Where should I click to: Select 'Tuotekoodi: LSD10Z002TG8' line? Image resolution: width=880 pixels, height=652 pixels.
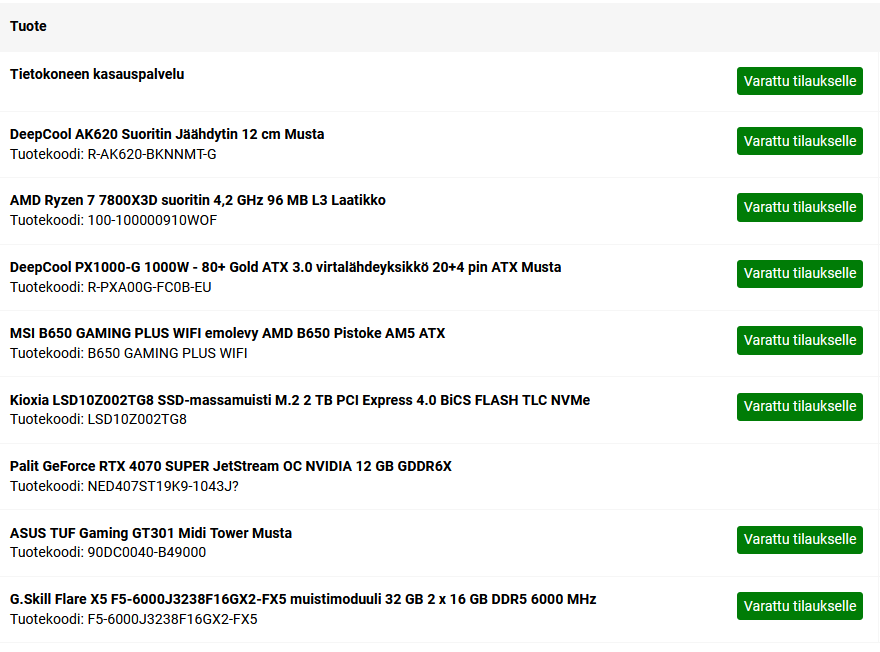tap(98, 420)
